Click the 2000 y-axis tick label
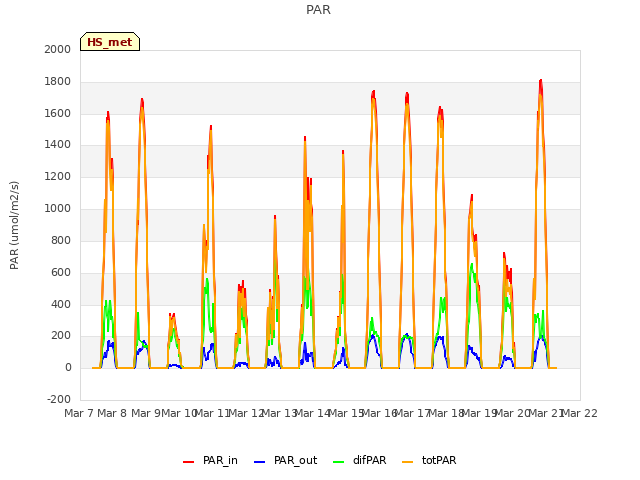 point(58,49)
